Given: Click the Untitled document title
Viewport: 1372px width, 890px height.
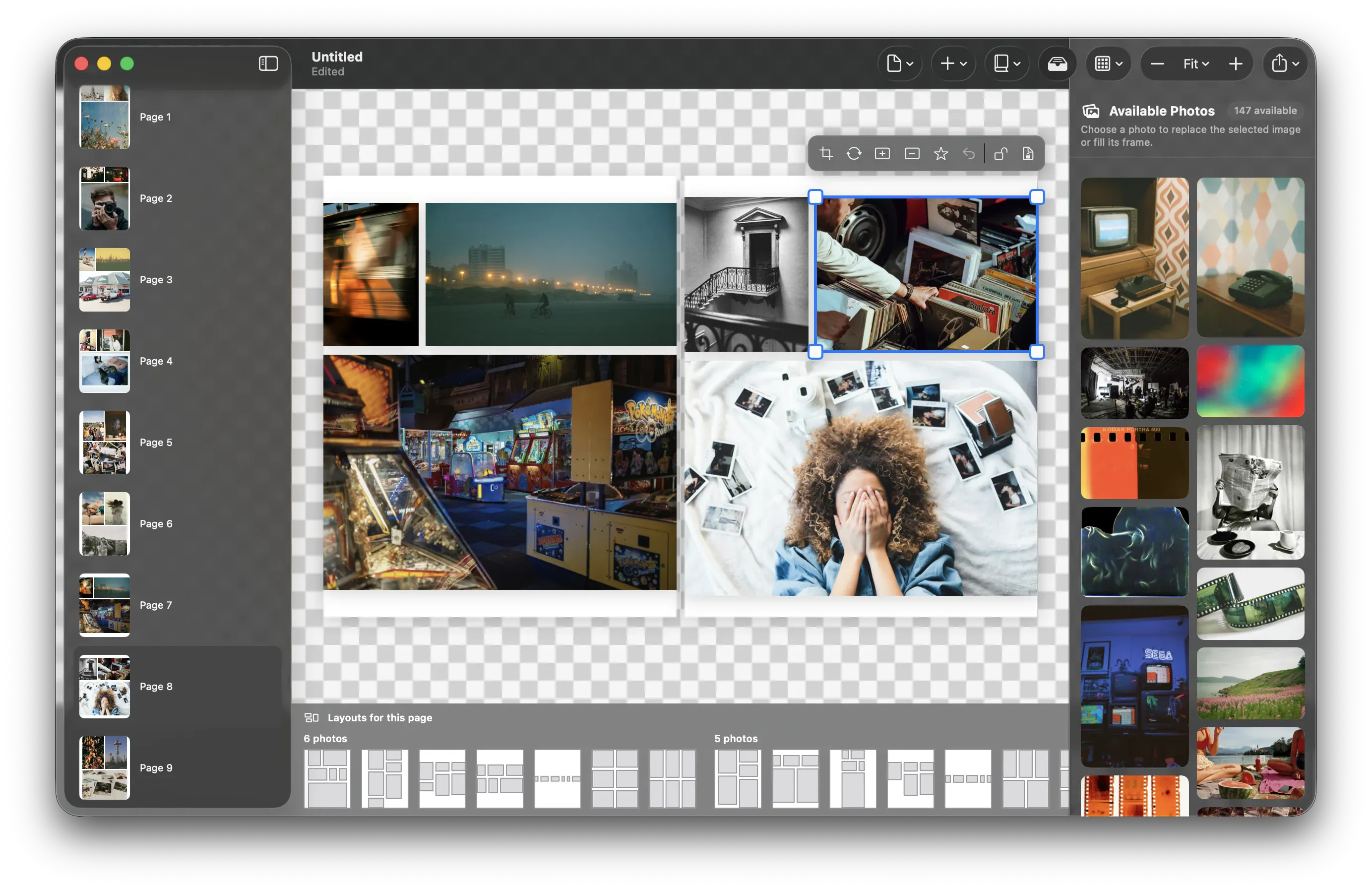Looking at the screenshot, I should pos(337,57).
